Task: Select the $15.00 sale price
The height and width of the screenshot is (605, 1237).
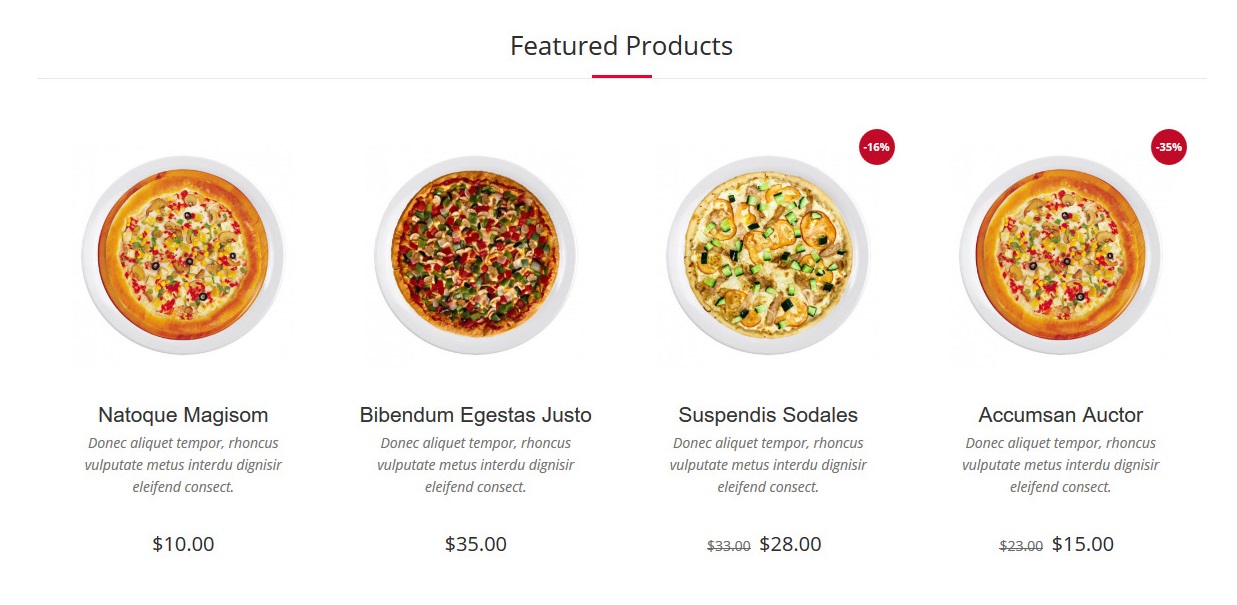Action: point(1082,544)
